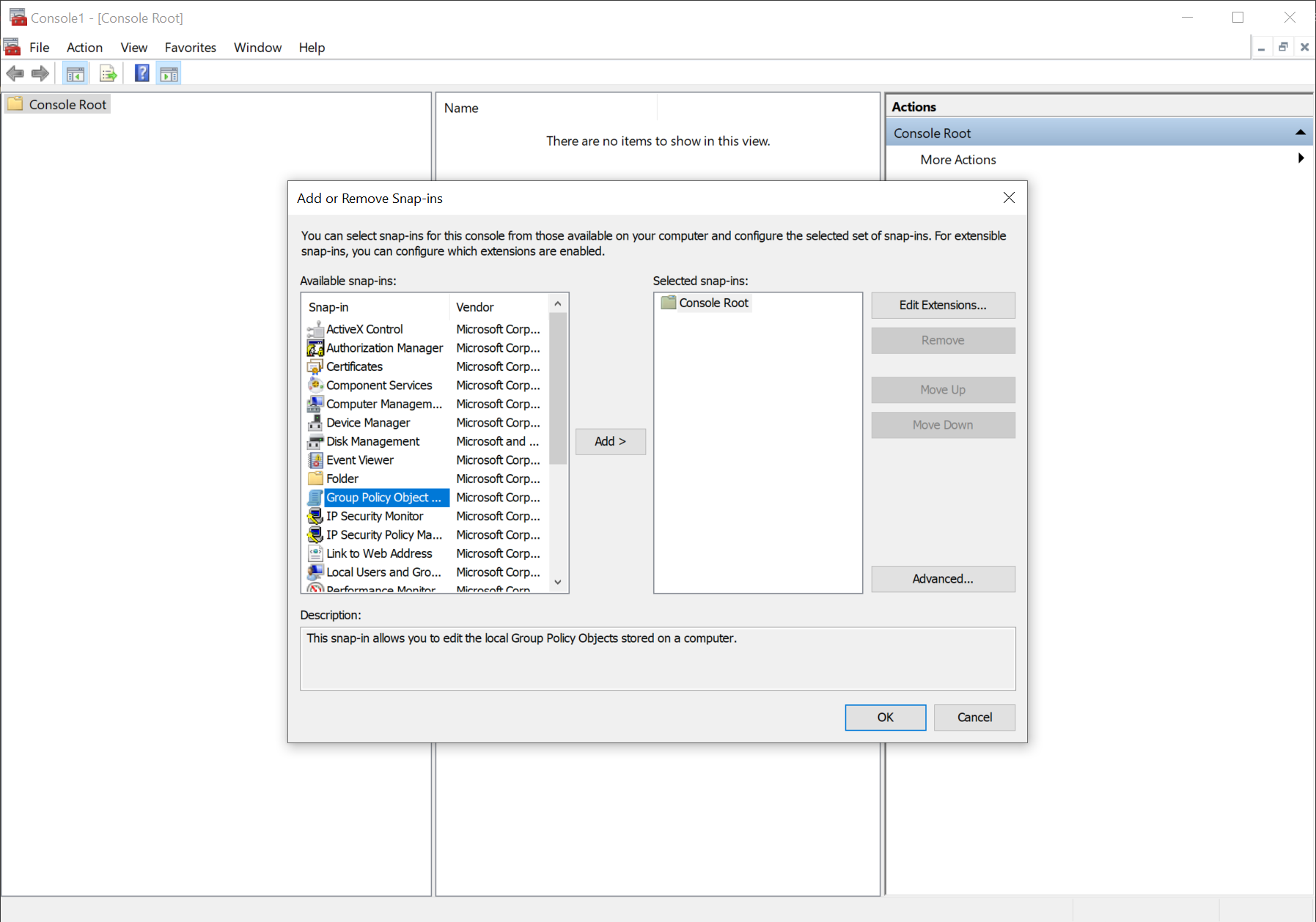Open the Action menu
The width and height of the screenshot is (1316, 922).
(x=85, y=48)
